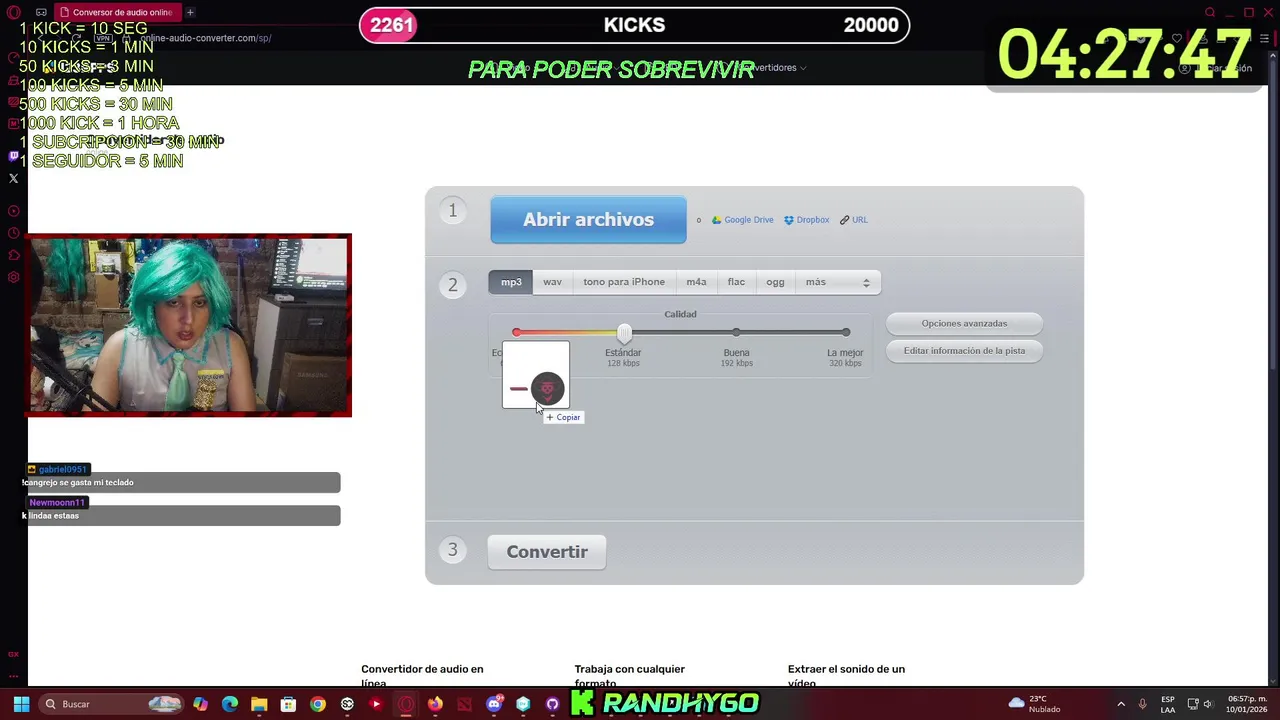Show hidden system tray icons chevron
Image resolution: width=1280 pixels, height=720 pixels.
click(x=1120, y=704)
